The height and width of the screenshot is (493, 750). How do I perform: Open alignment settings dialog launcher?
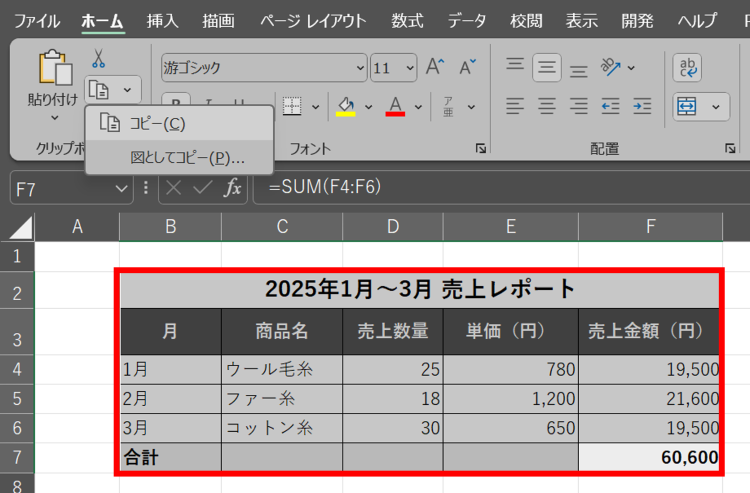coord(730,149)
